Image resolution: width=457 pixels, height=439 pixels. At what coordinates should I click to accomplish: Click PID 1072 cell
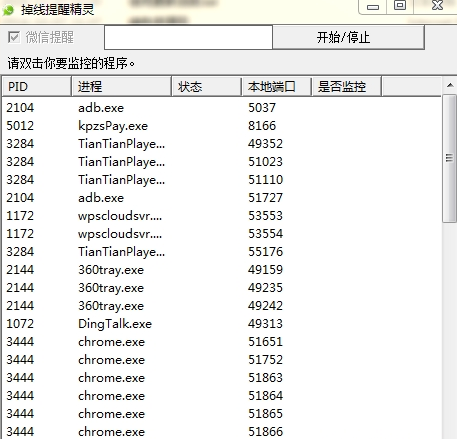[x=20, y=324]
